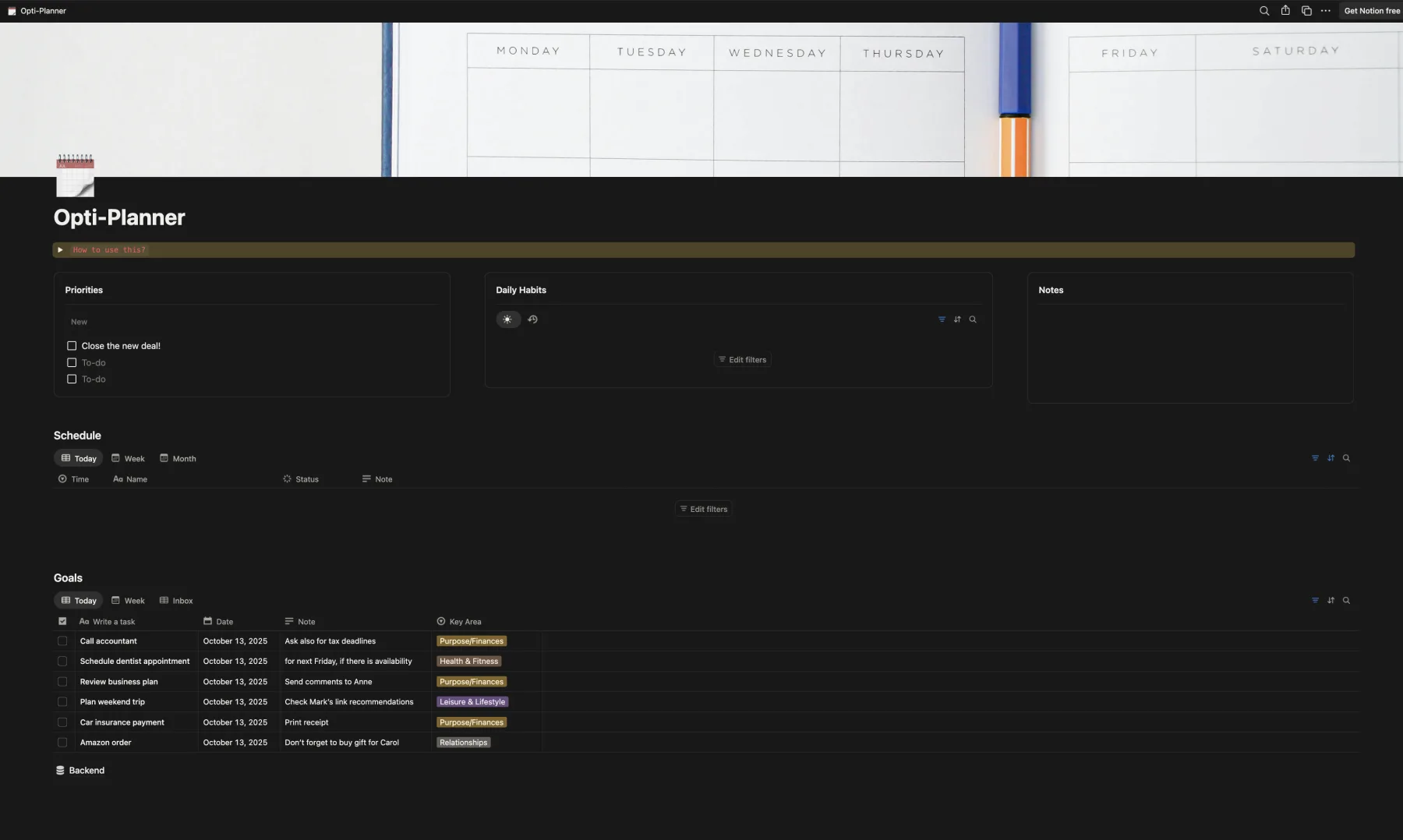Image resolution: width=1403 pixels, height=840 pixels.
Task: Click the duplicate page icon
Action: tap(1306, 11)
